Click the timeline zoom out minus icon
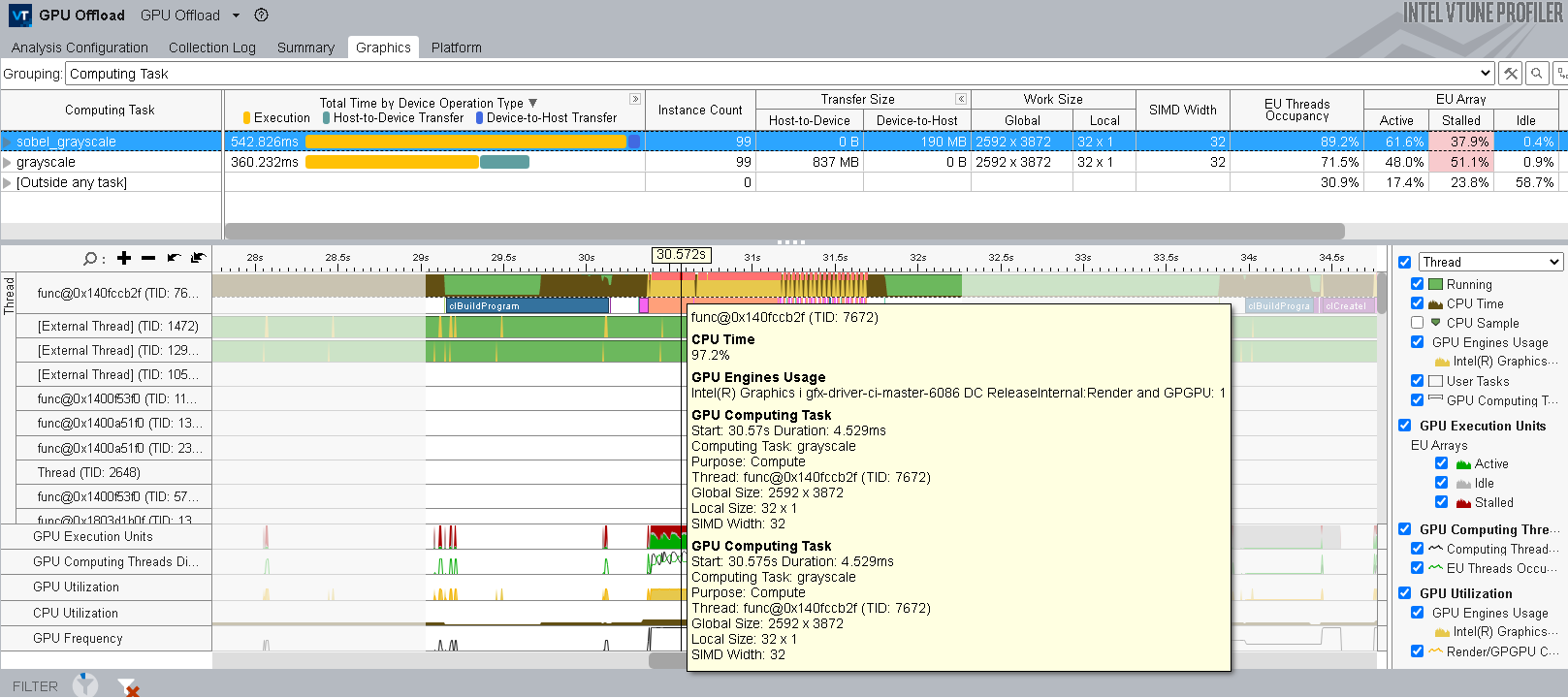Viewport: 1568px width, 698px height. (x=148, y=258)
